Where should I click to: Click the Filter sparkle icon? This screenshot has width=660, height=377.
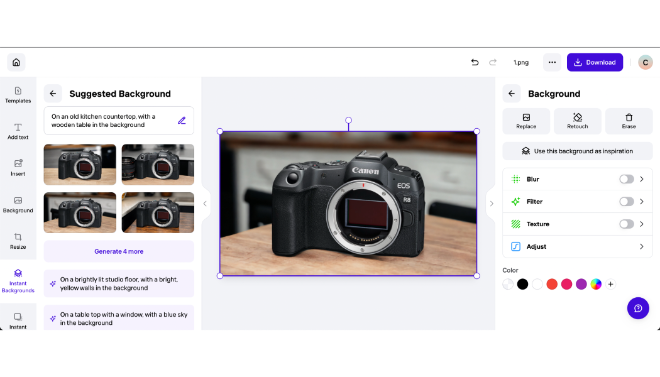[x=516, y=202]
